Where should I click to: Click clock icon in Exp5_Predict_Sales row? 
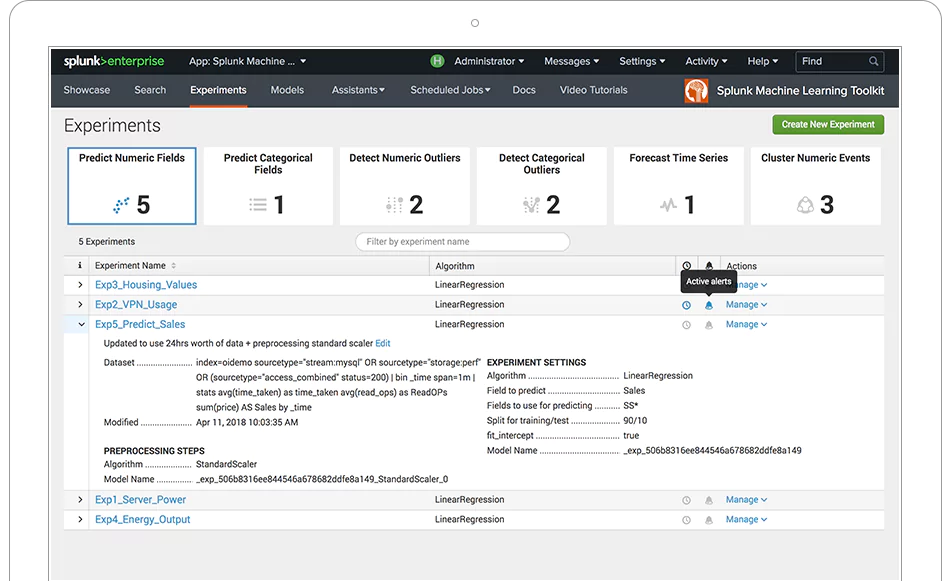(686, 325)
